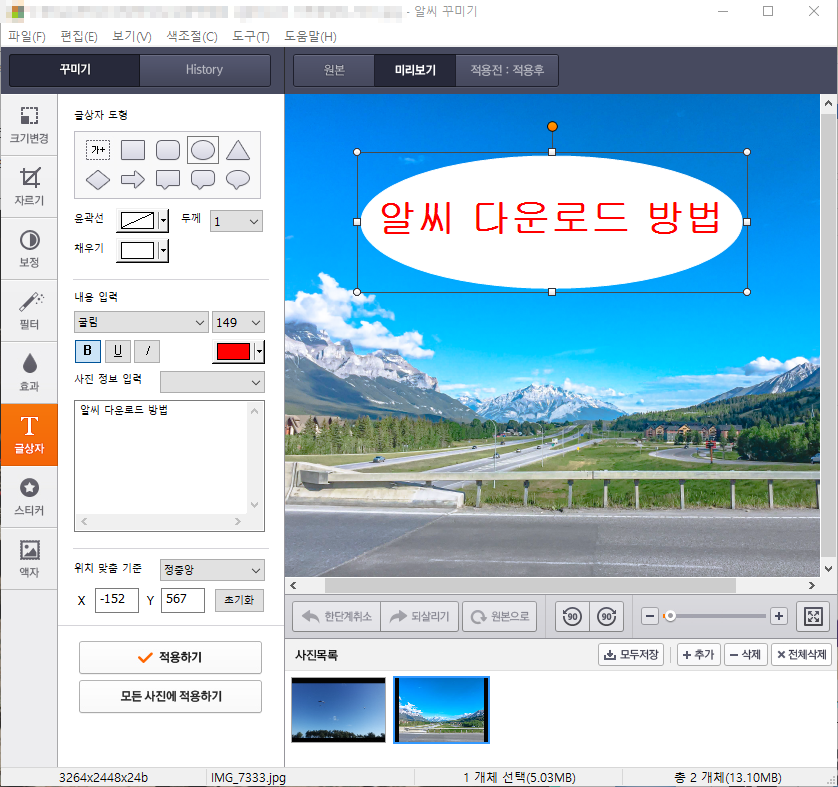This screenshot has height=787, width=838.
Task: Open the 파일(F) menu
Action: pyautogui.click(x=26, y=36)
